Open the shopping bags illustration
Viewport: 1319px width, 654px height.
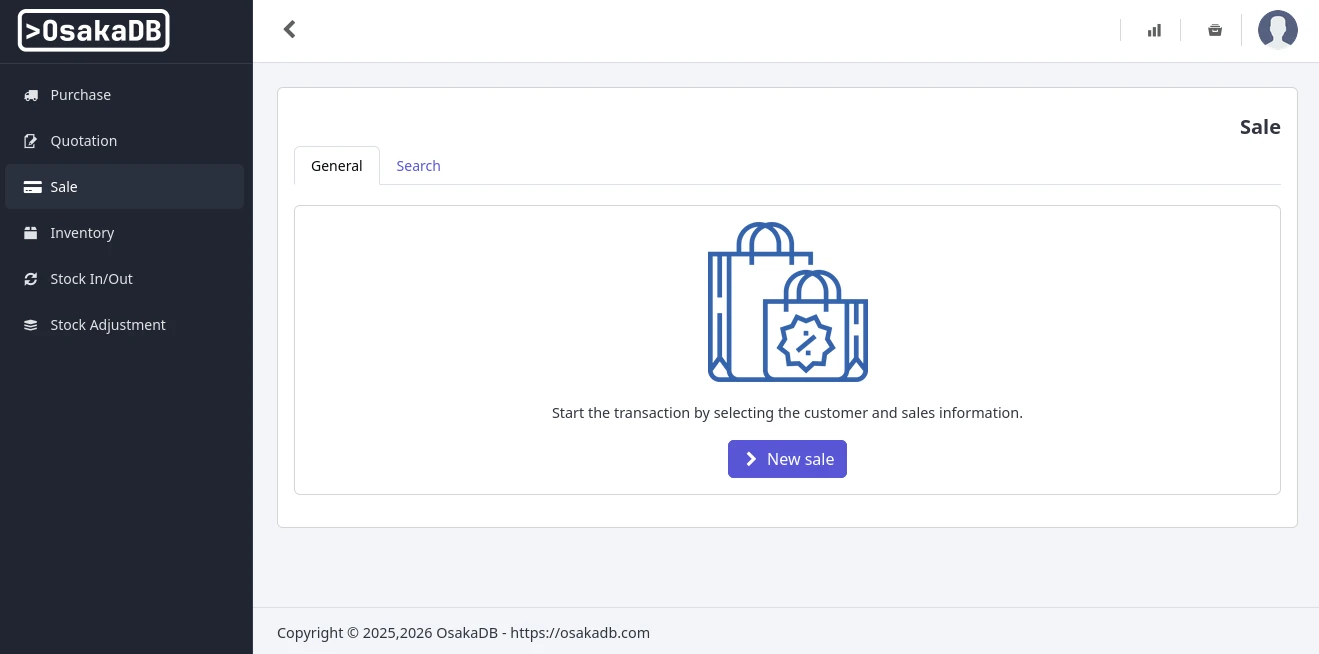[787, 301]
